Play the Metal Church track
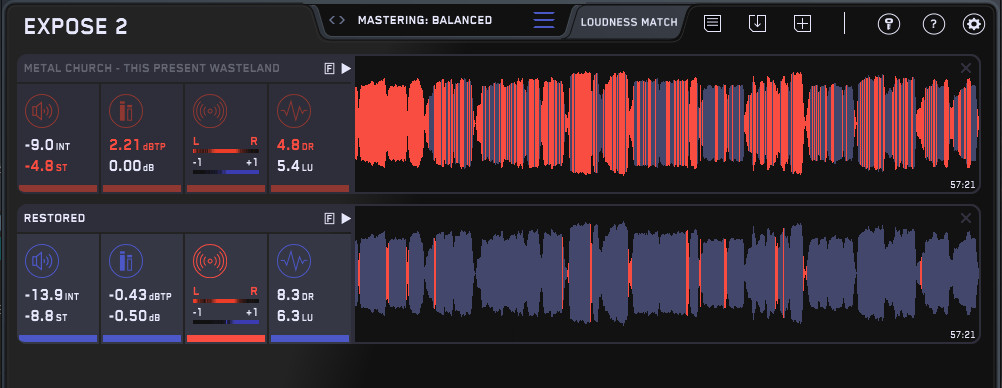Viewport: 1002px width, 388px height. point(346,68)
